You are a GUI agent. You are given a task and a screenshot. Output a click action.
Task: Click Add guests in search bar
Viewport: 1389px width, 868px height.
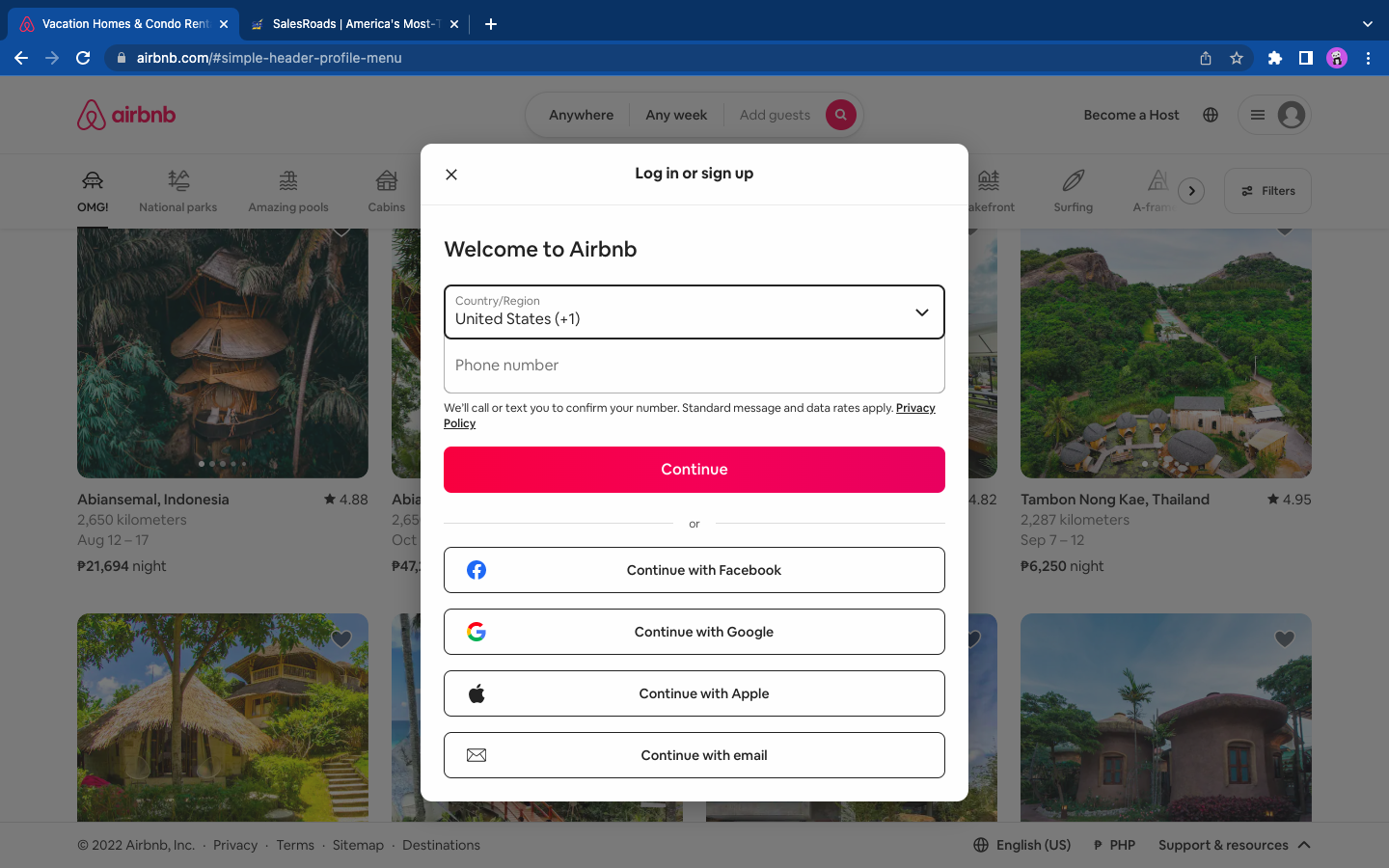pos(775,115)
